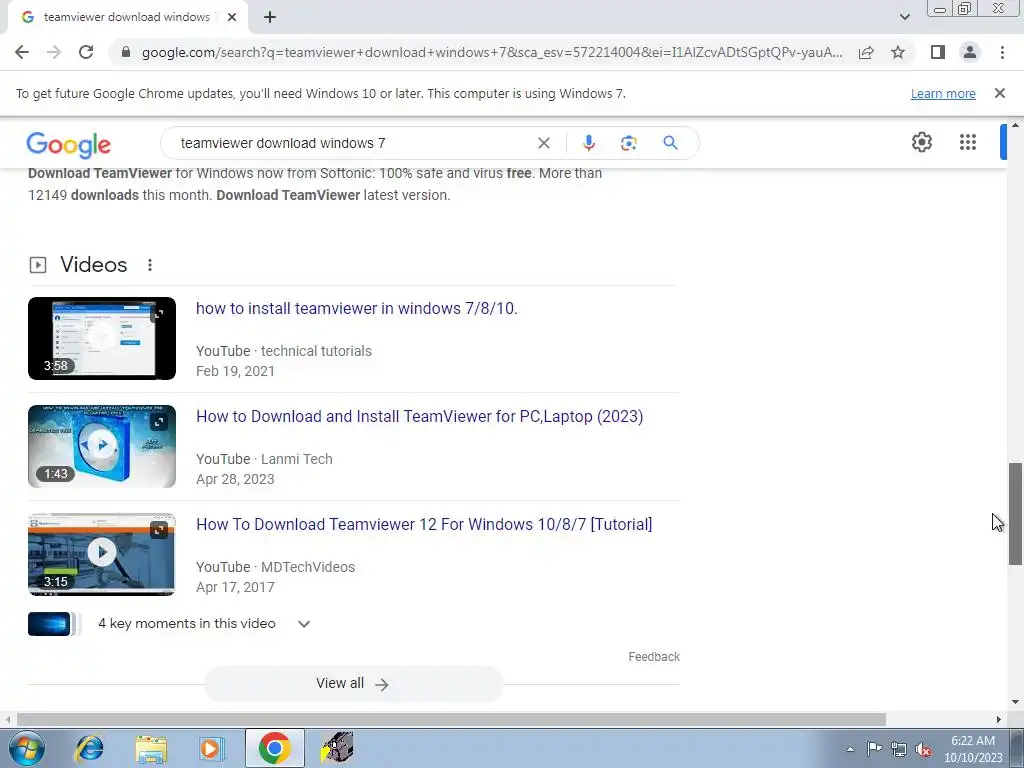Image resolution: width=1024 pixels, height=768 pixels.
Task: Play the 3:15 MDTechVideos video thumbnail
Action: click(x=102, y=554)
